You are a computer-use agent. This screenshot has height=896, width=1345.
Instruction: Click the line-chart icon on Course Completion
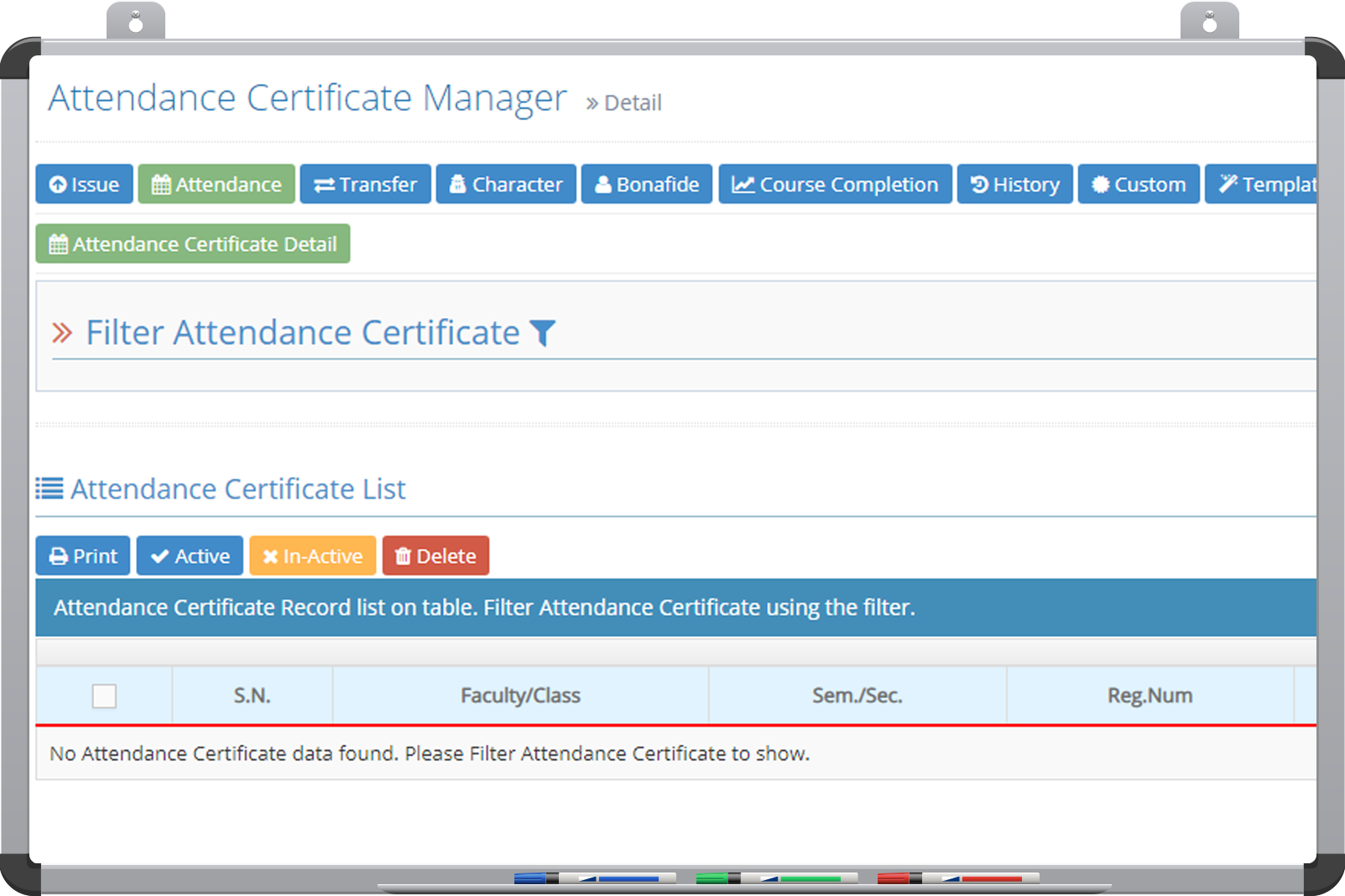click(743, 185)
